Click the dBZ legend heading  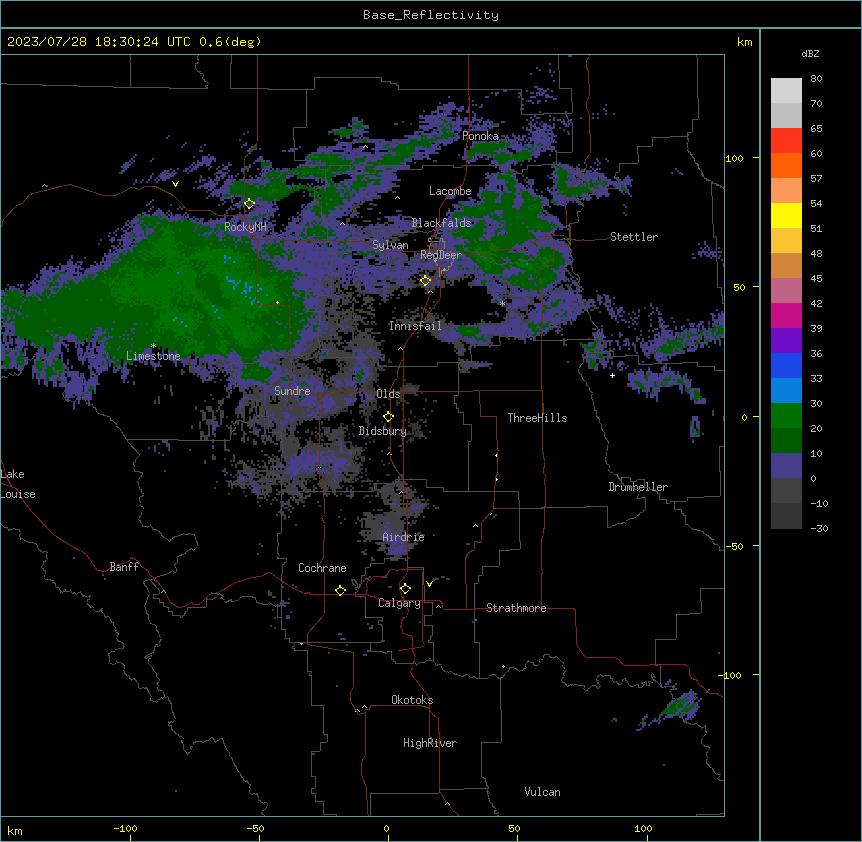(x=810, y=54)
